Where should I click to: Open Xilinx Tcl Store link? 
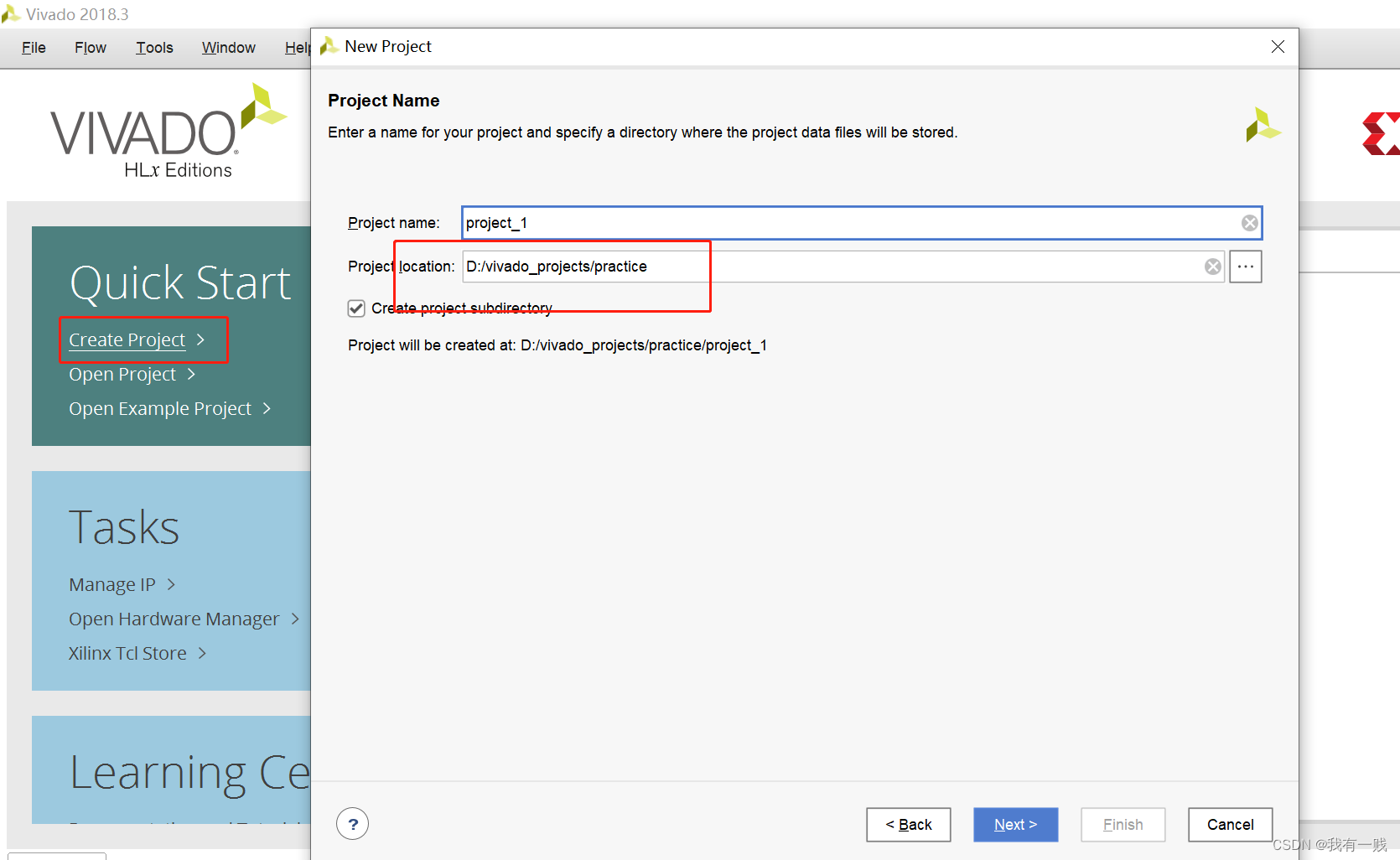point(127,654)
